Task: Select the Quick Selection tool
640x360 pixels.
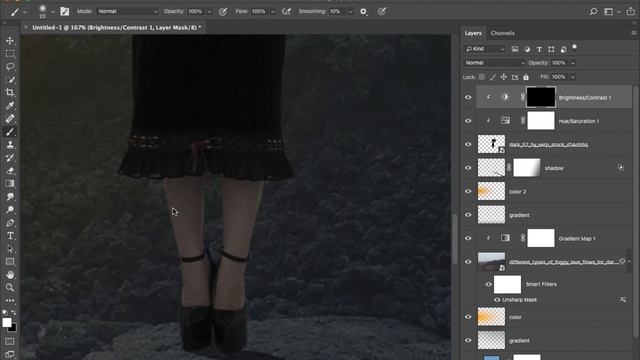Action: [x=10, y=80]
